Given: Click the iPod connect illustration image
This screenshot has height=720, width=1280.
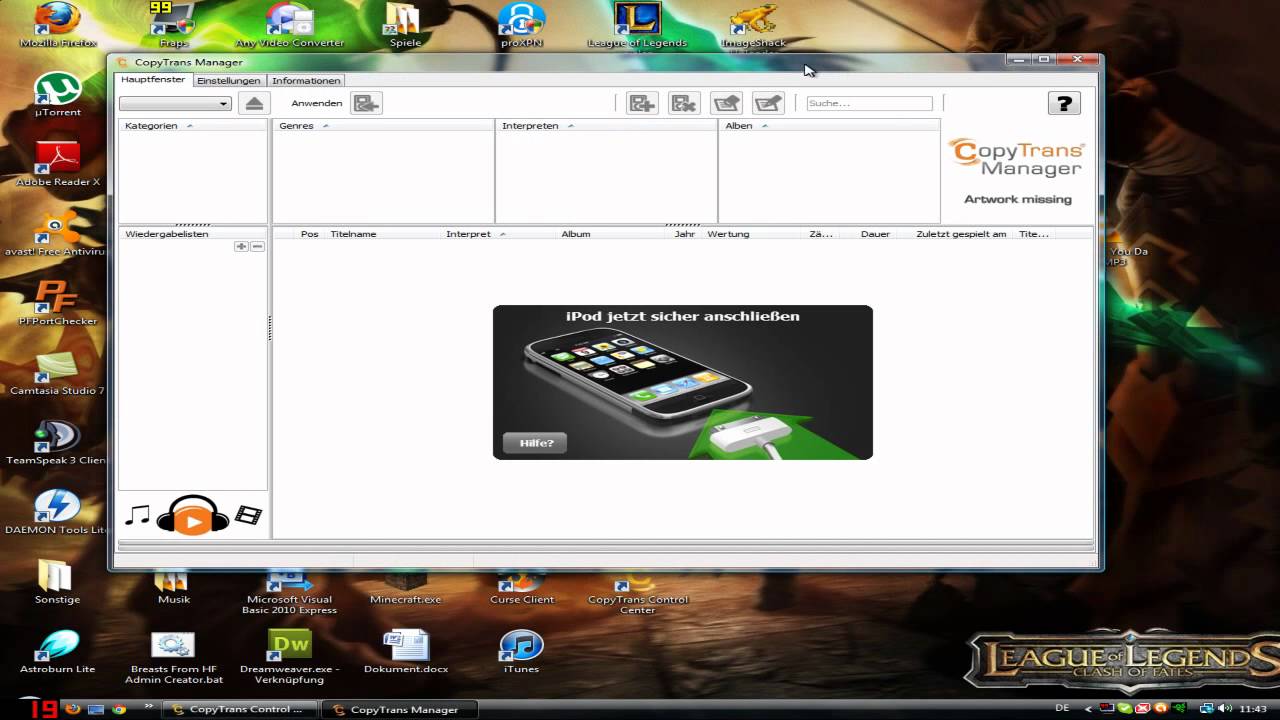Looking at the screenshot, I should 683,382.
